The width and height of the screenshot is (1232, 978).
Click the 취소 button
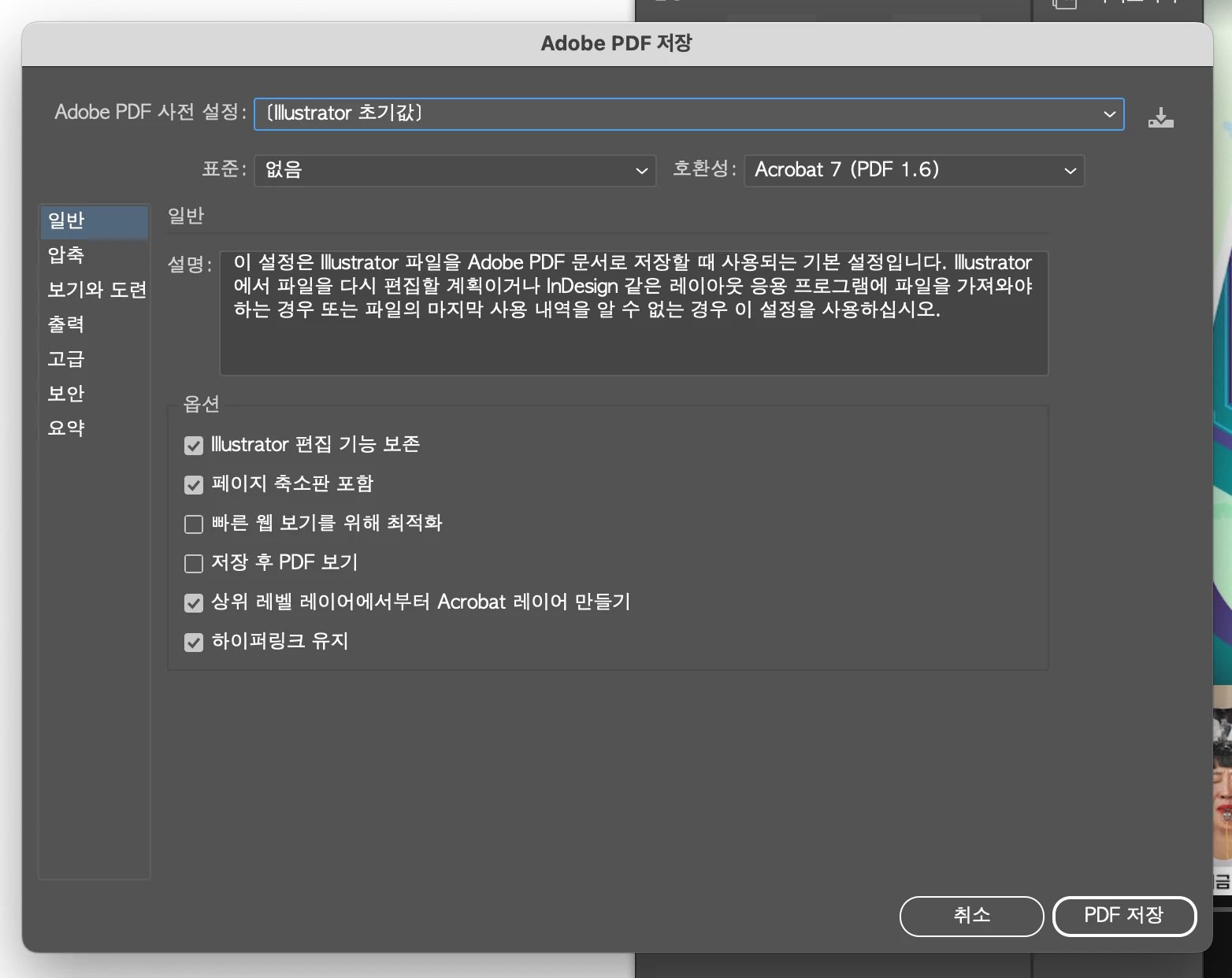click(x=971, y=916)
